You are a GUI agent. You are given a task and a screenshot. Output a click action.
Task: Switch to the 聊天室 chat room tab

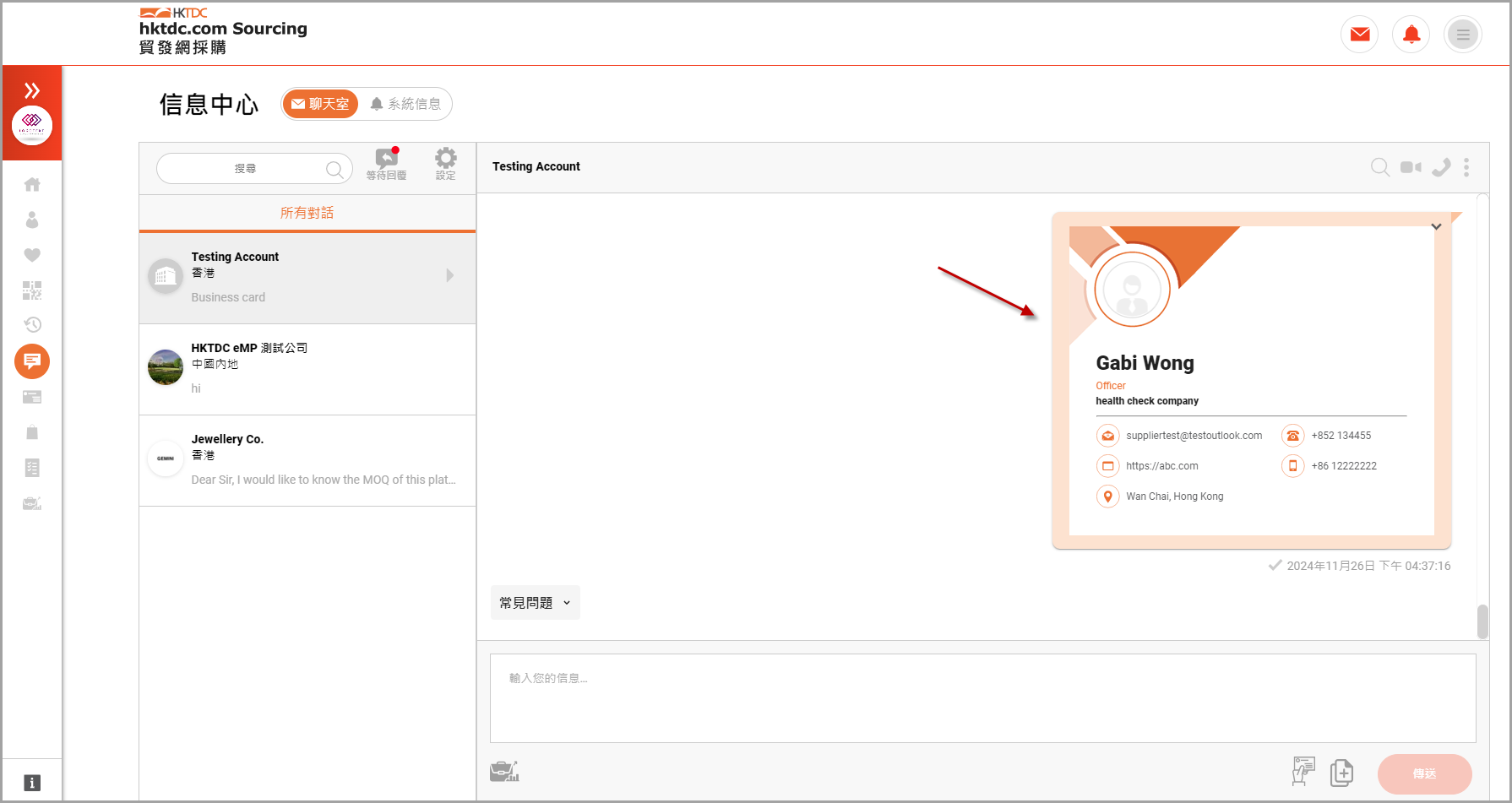(320, 104)
